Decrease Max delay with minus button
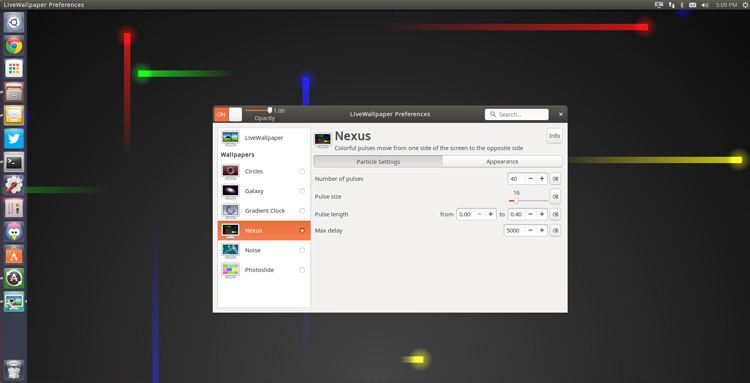This screenshot has height=383, width=750. coord(530,230)
